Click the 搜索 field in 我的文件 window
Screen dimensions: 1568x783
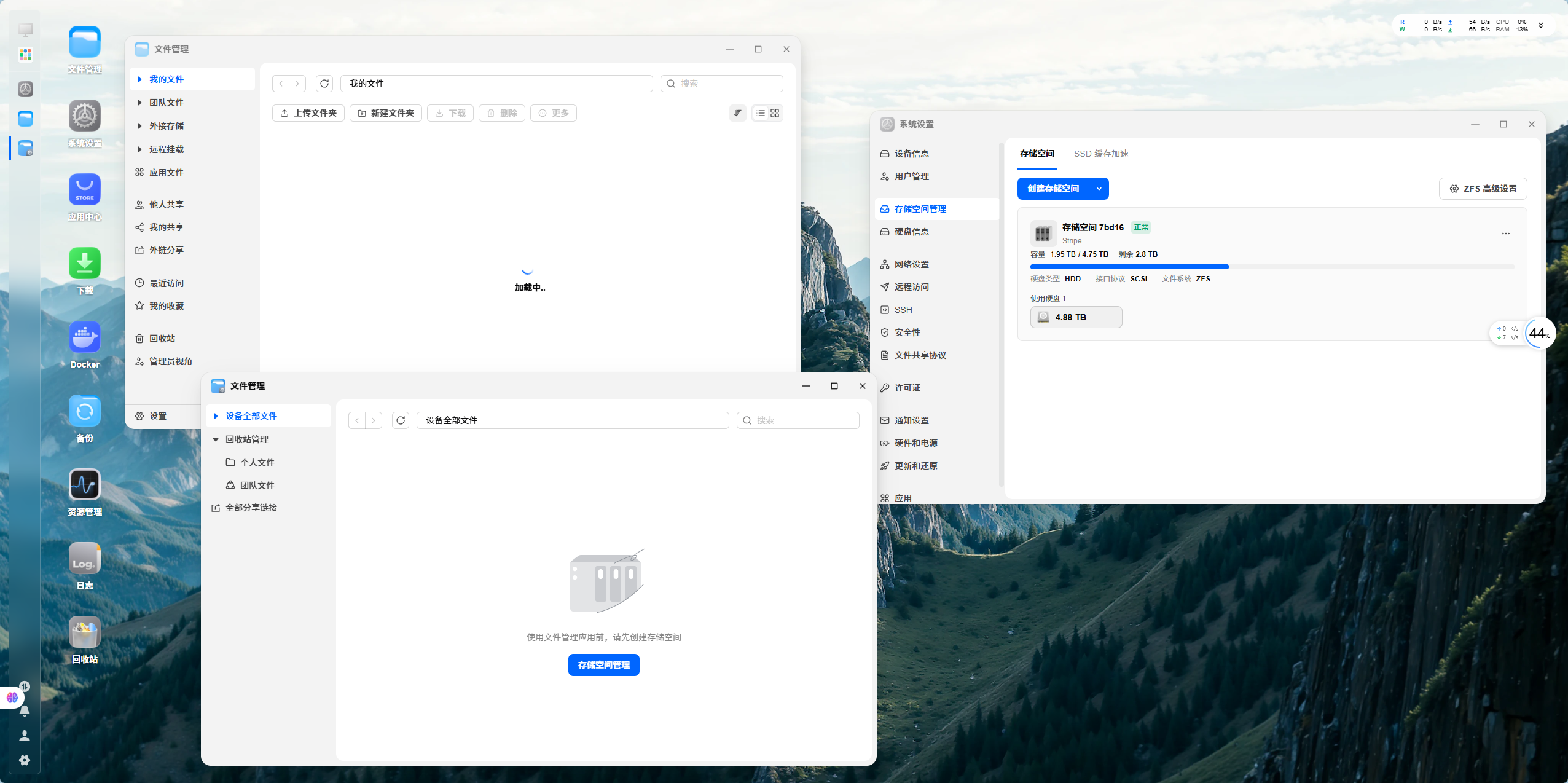(x=722, y=84)
